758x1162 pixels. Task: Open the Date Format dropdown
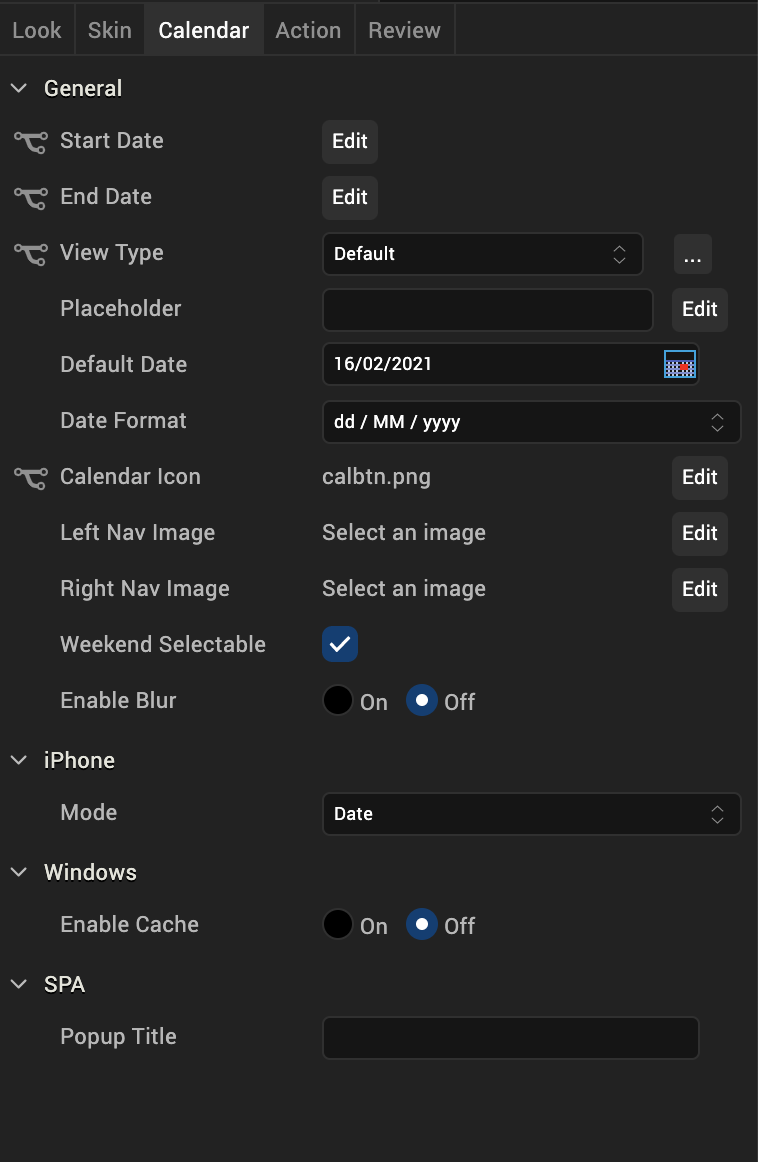coord(531,422)
